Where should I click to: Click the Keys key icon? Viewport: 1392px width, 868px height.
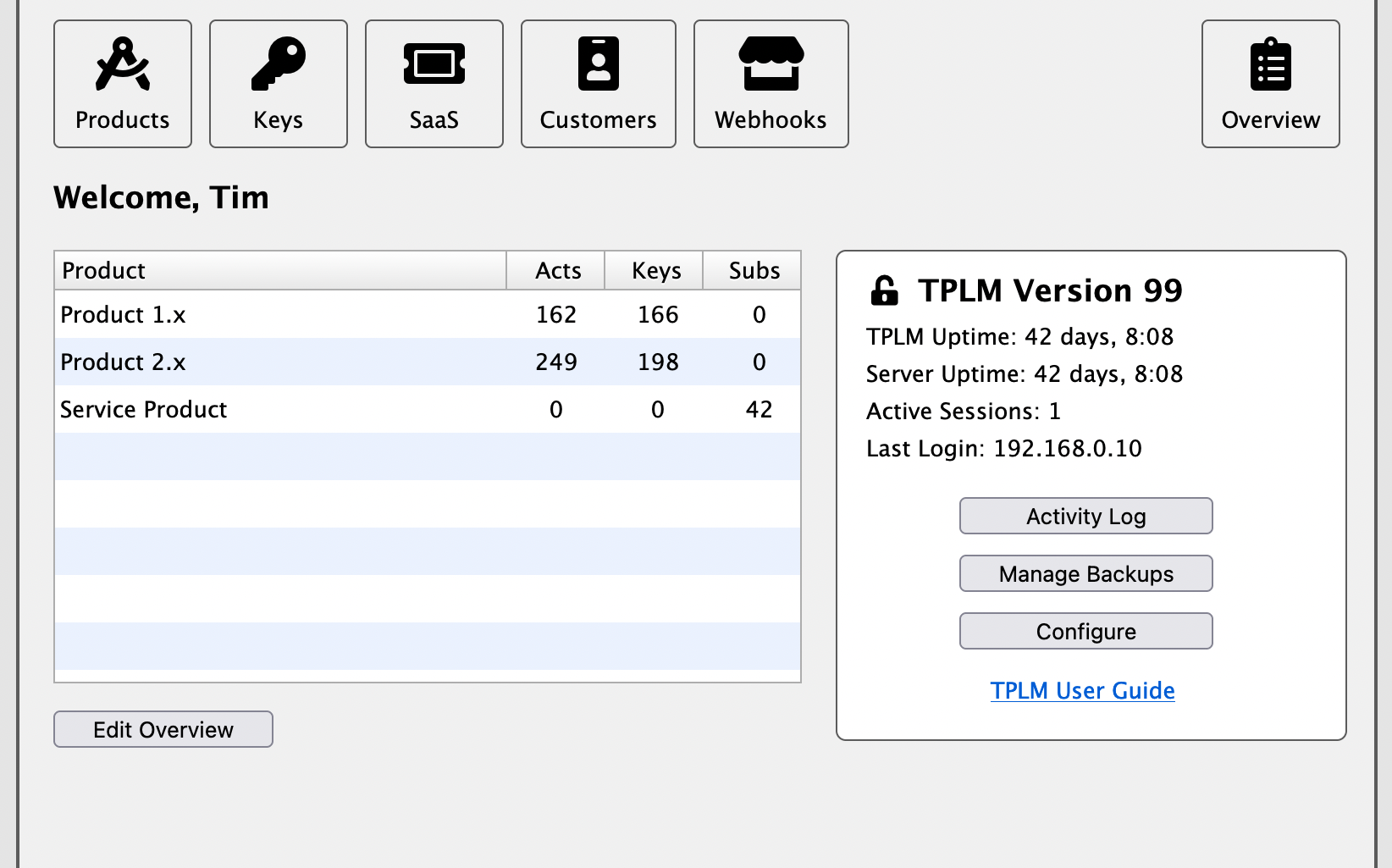click(278, 64)
